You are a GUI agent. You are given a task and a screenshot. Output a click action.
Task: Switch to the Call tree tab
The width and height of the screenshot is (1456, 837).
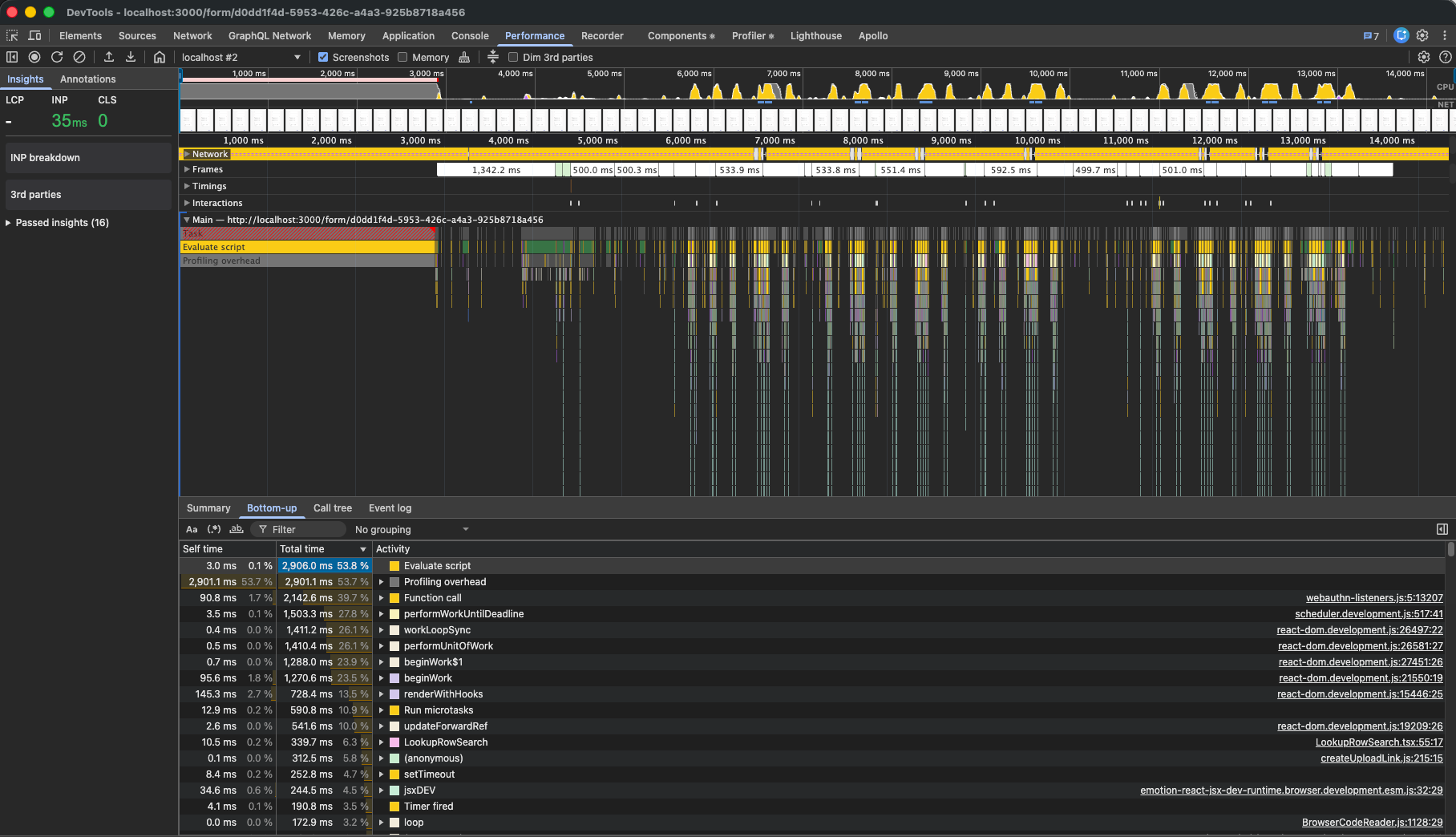pos(332,507)
